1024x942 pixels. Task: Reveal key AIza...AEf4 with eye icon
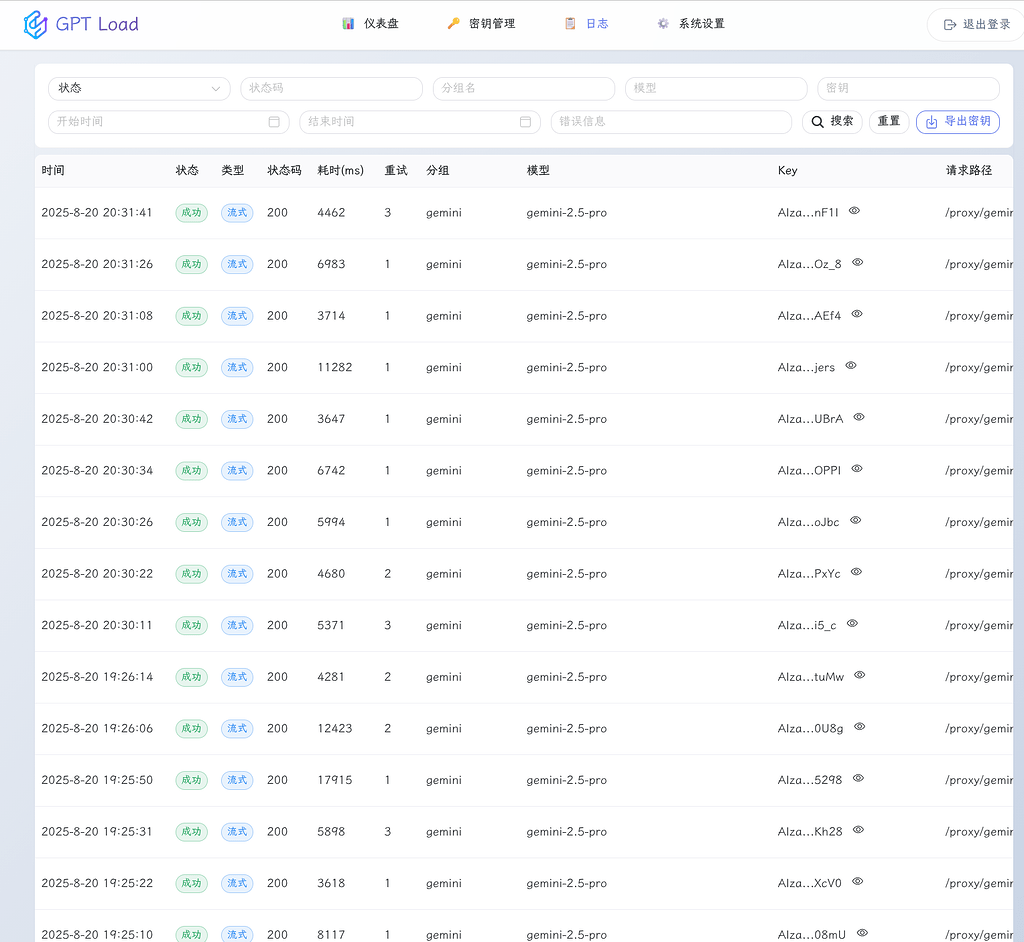tap(857, 314)
